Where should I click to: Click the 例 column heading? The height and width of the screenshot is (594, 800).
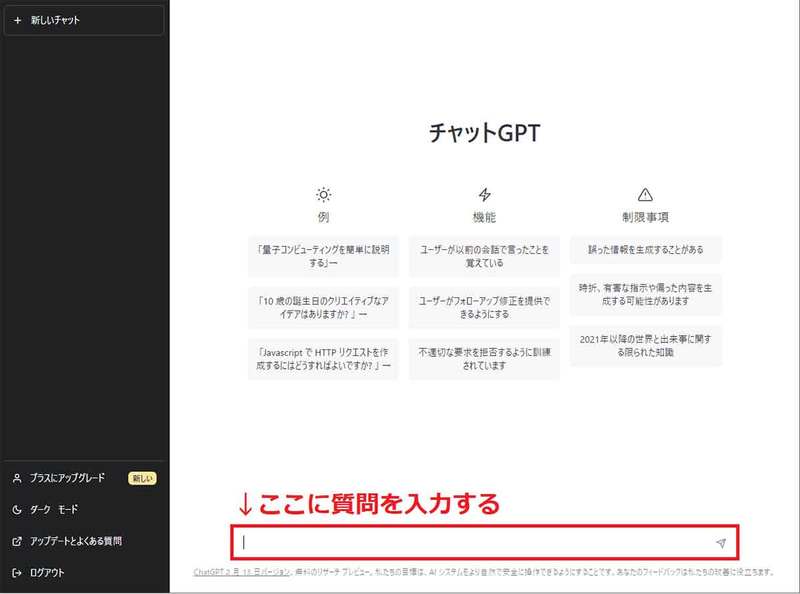323,217
